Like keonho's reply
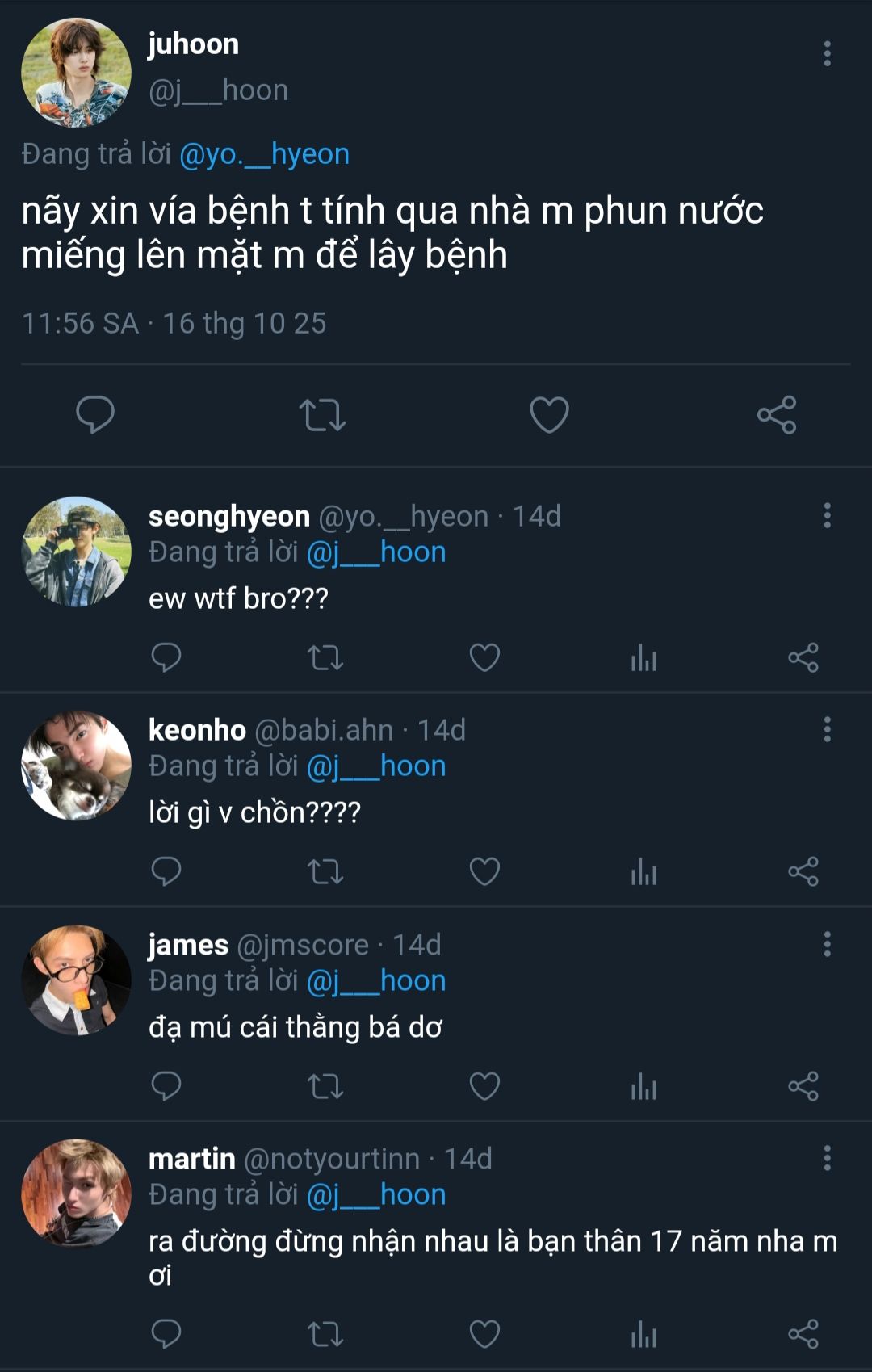The height and width of the screenshot is (1372, 872). [484, 872]
